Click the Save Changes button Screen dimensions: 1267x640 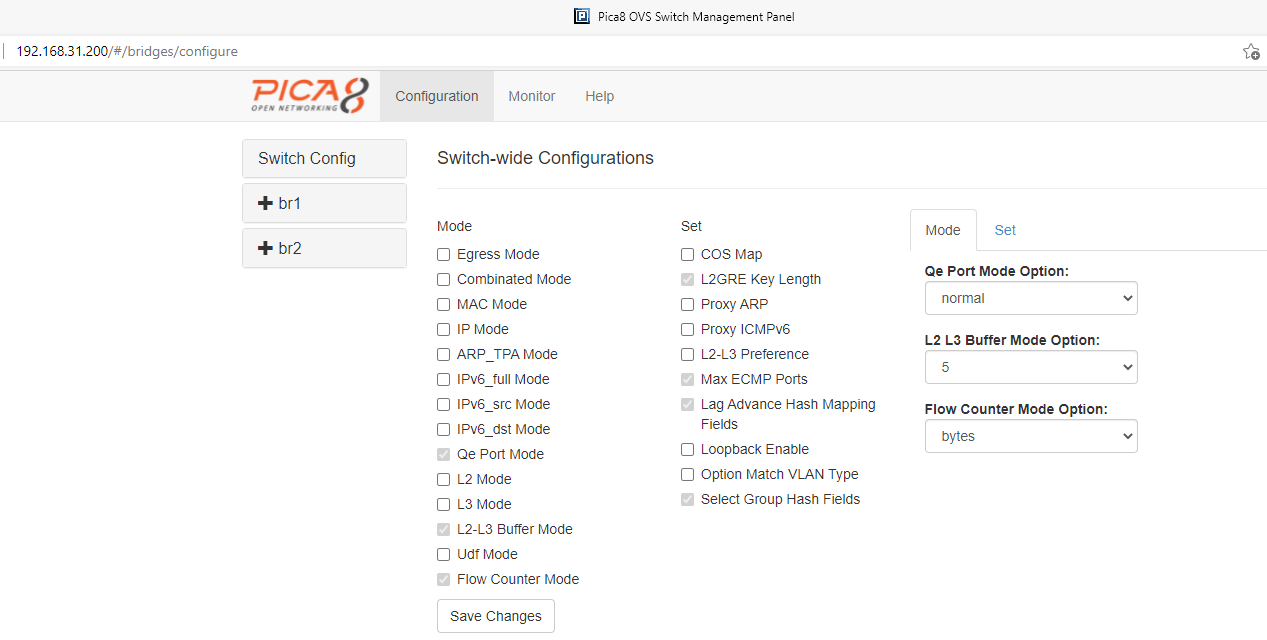click(496, 616)
